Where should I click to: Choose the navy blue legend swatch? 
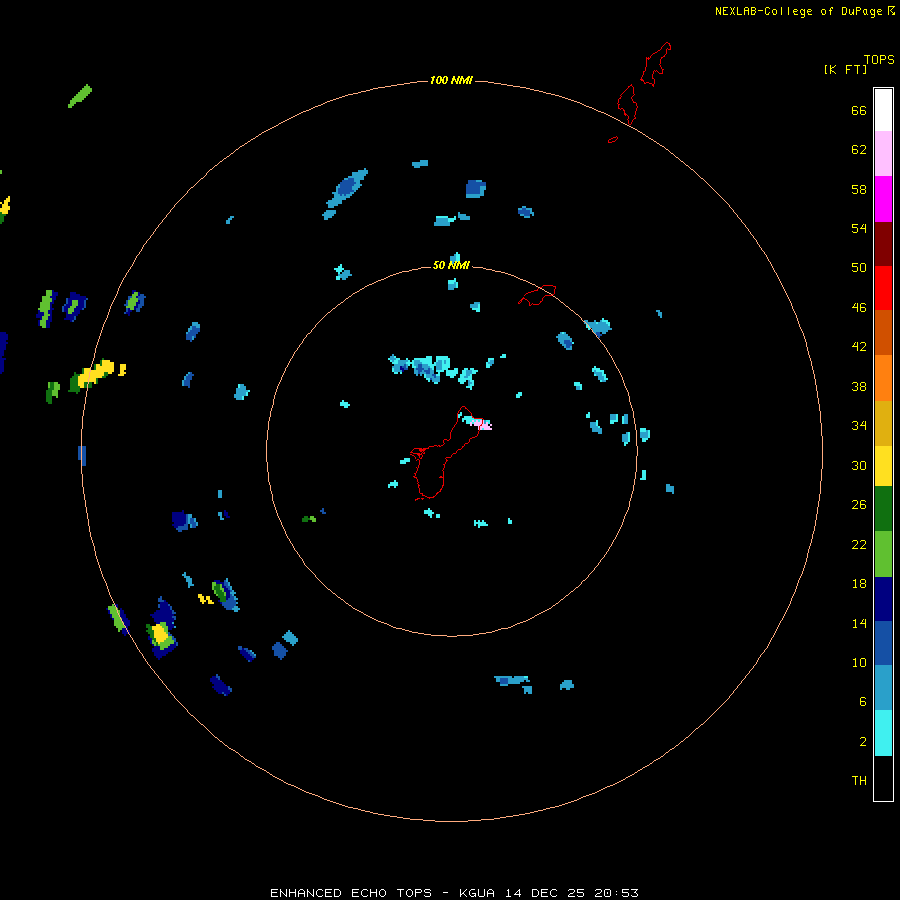[x=883, y=599]
